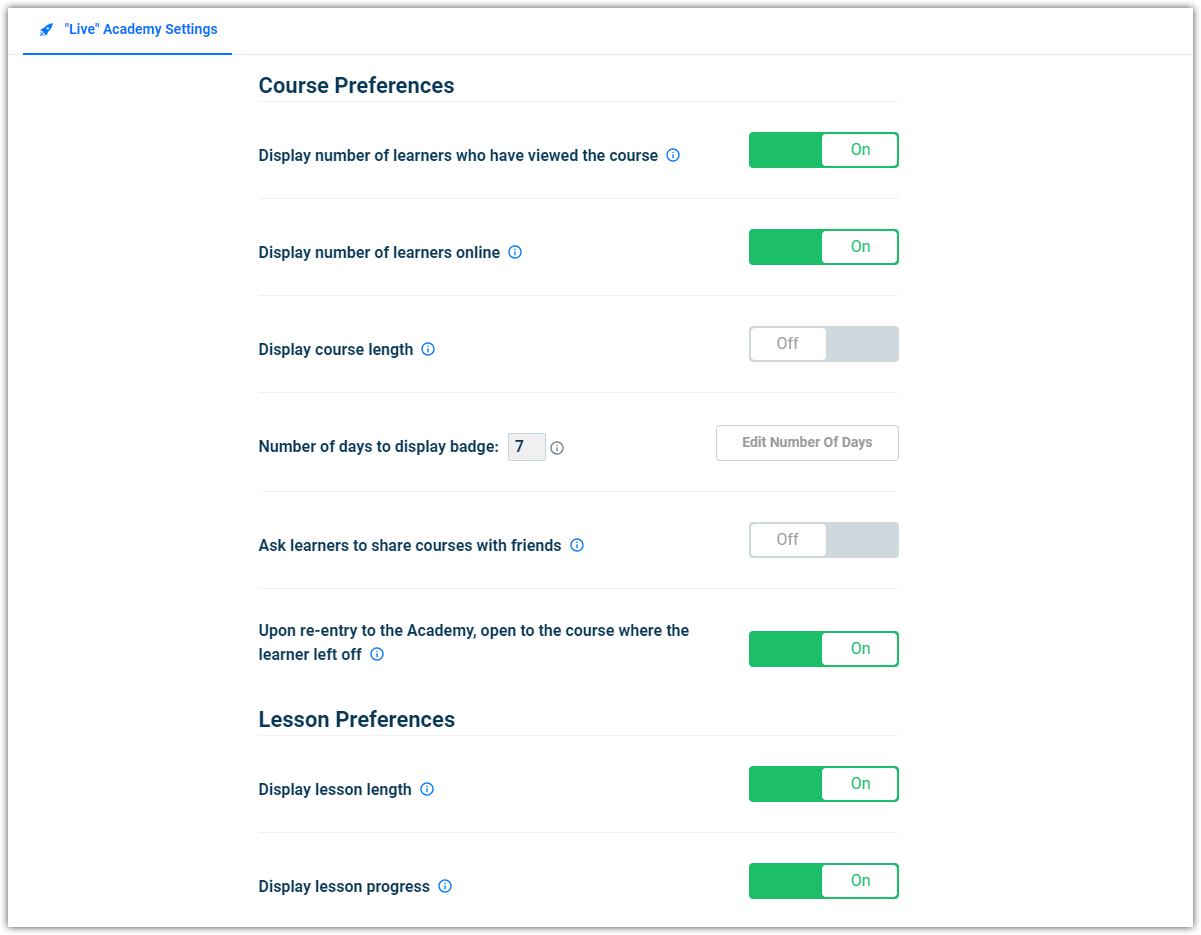This screenshot has height=935, width=1201.
Task: Disable Display number of learners online toggle
Action: pyautogui.click(x=824, y=247)
